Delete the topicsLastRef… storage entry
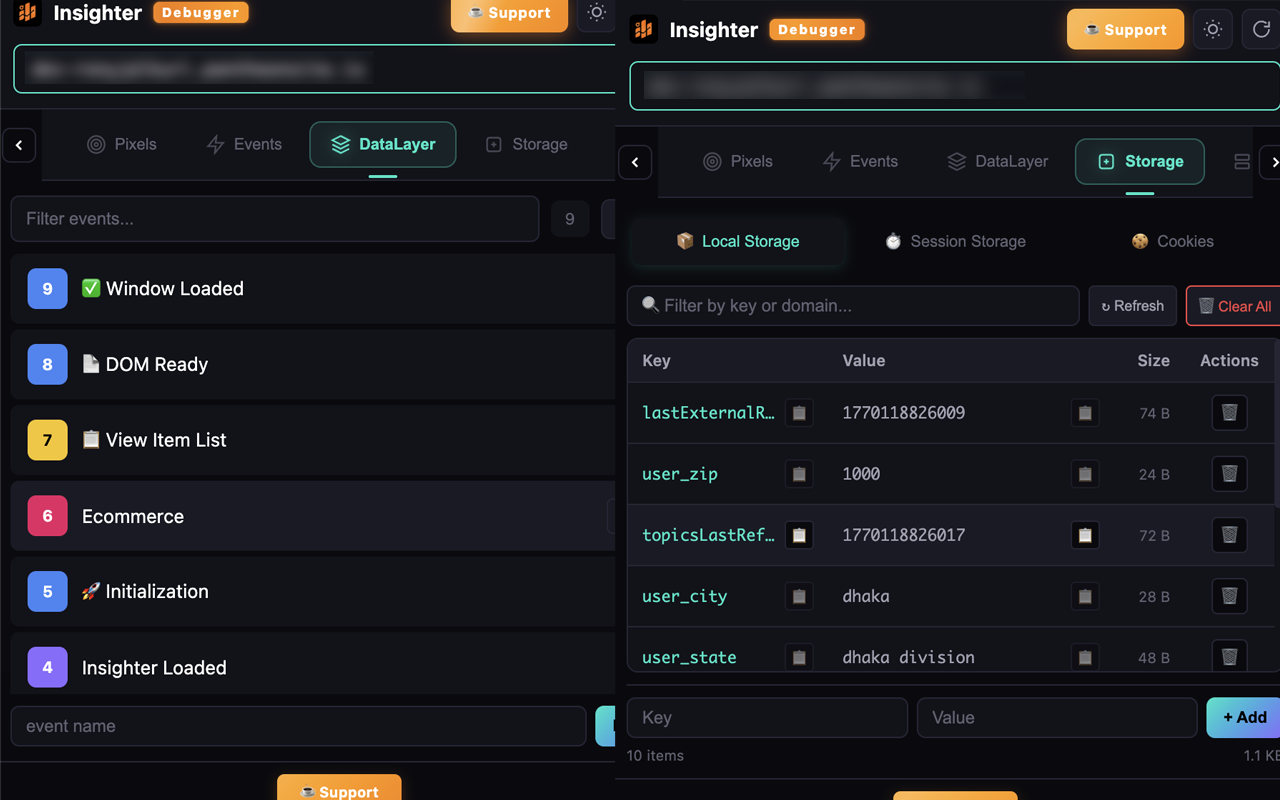Screen dimensions: 1280x800 click(1230, 535)
